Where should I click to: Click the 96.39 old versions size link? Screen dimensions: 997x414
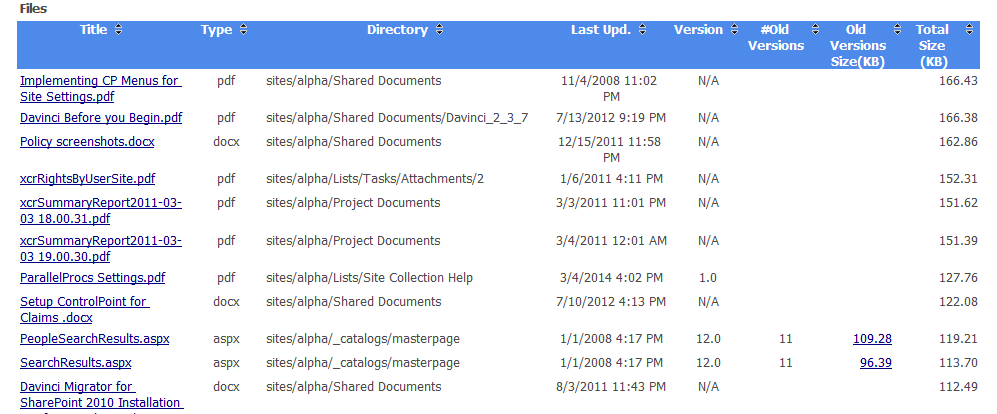(x=875, y=363)
